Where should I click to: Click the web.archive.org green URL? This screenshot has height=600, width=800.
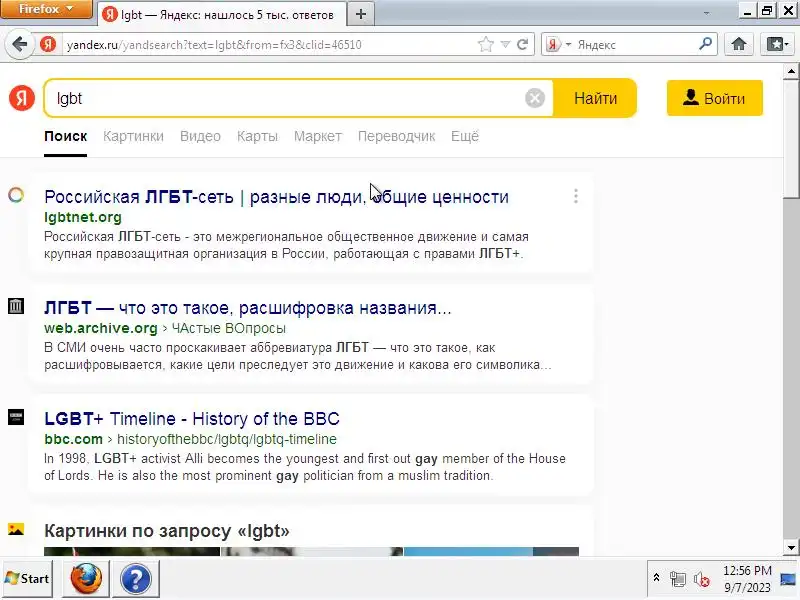(101, 329)
